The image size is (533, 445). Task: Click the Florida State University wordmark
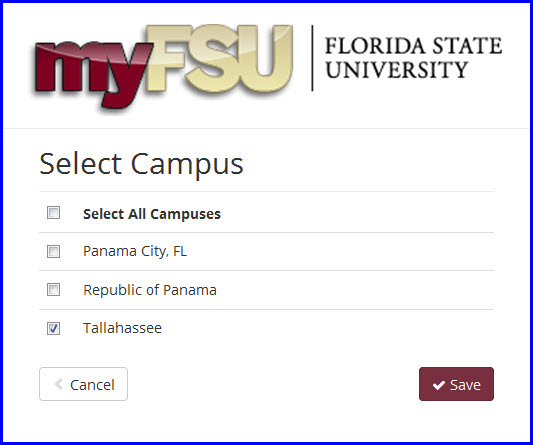pyautogui.click(x=413, y=57)
